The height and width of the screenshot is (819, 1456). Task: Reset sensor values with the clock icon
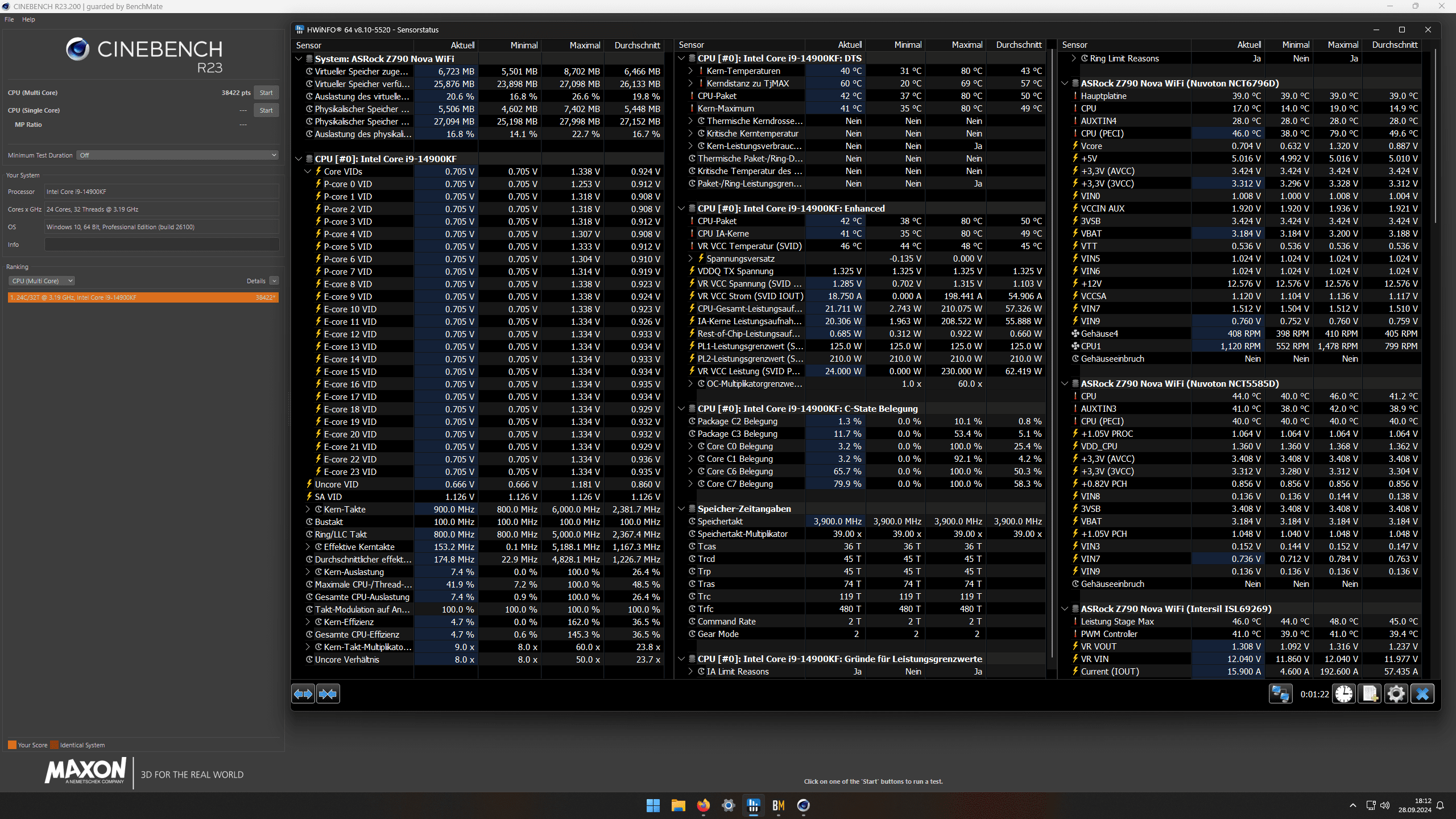(1345, 694)
